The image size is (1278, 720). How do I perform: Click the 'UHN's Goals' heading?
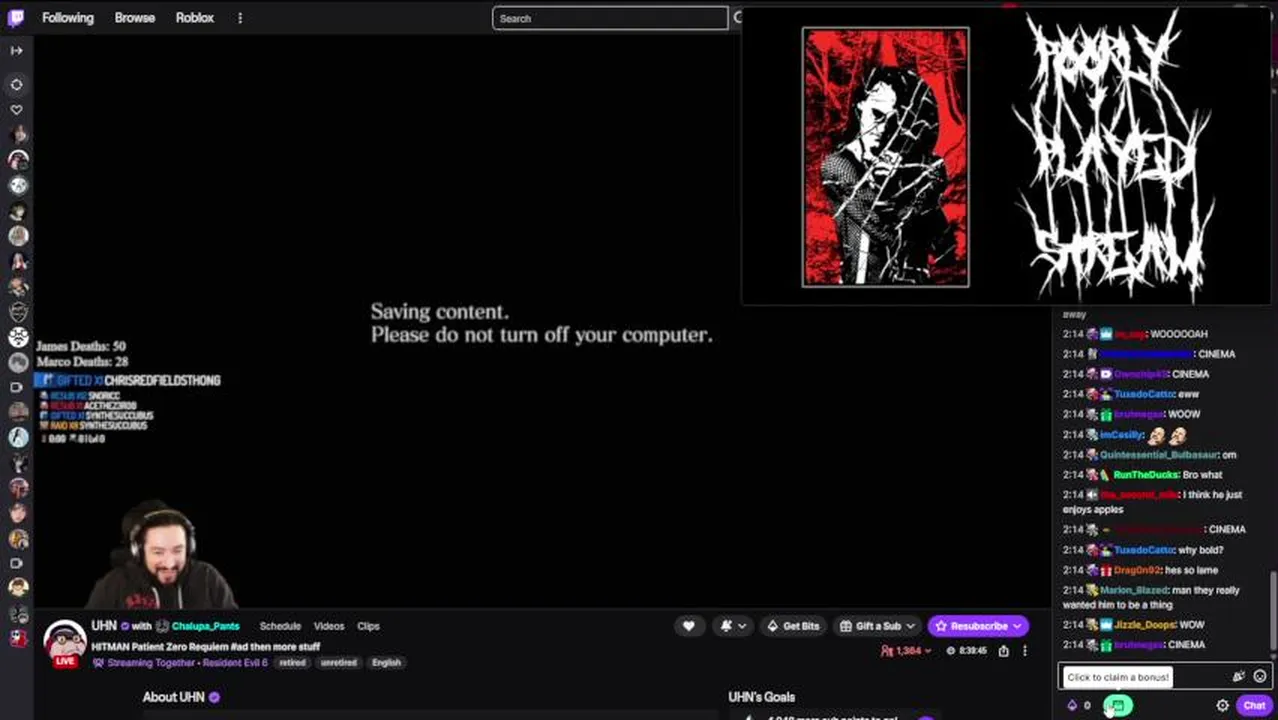click(x=762, y=697)
